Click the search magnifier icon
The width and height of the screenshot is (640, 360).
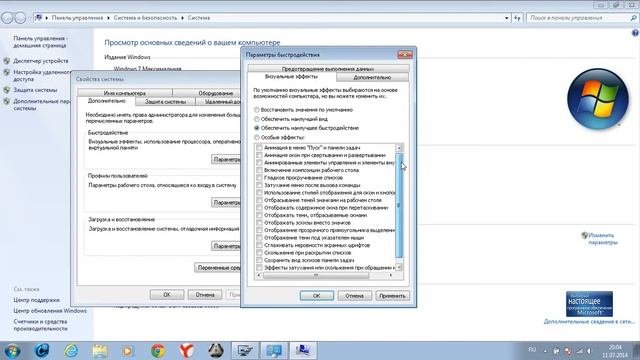point(633,18)
